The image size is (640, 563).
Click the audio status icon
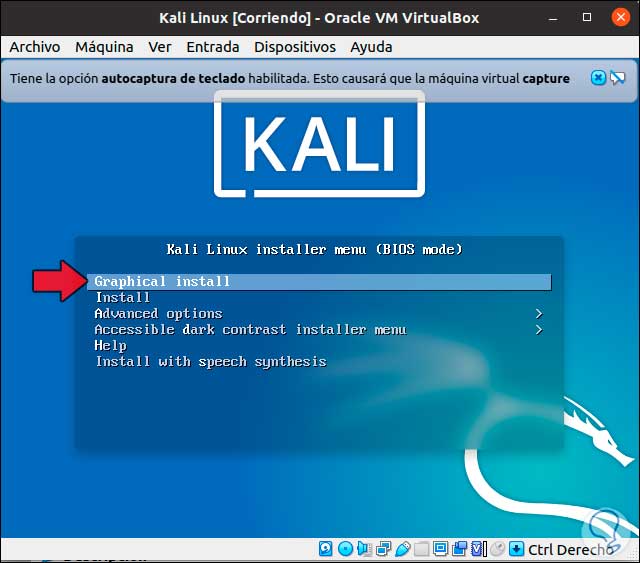tap(364, 549)
